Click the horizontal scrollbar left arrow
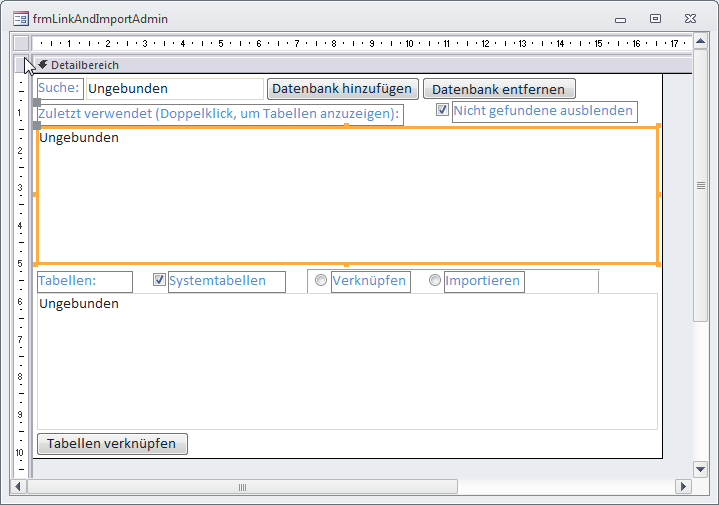The image size is (719, 505). (x=19, y=487)
